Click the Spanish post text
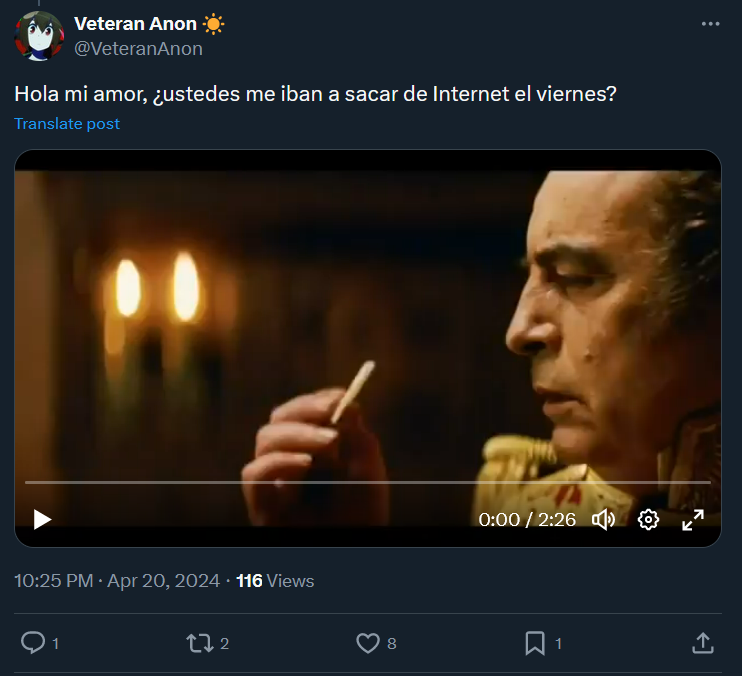Screen dimensions: 742x676 tap(315, 93)
